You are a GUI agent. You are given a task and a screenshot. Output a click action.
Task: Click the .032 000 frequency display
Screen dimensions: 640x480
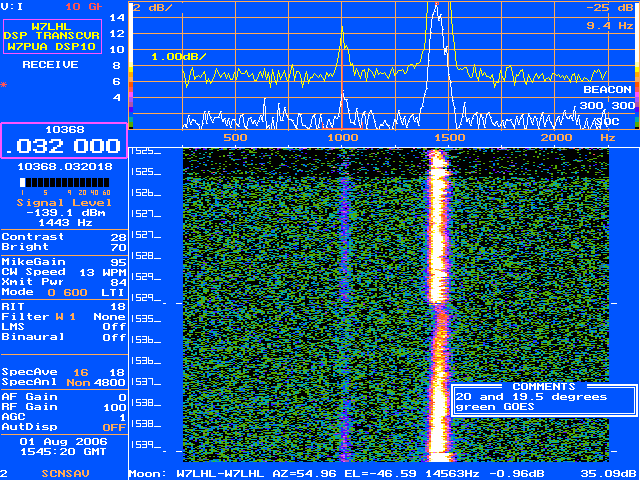63,144
